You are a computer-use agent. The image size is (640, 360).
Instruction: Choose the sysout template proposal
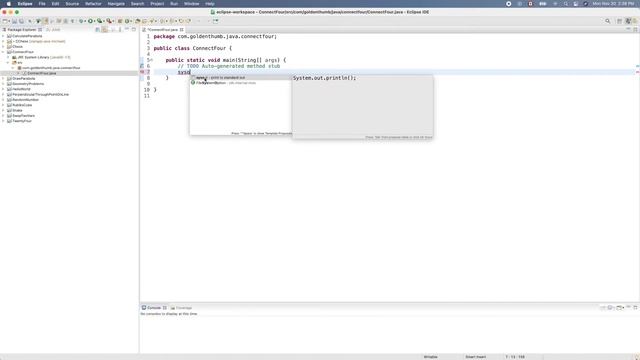click(x=241, y=78)
